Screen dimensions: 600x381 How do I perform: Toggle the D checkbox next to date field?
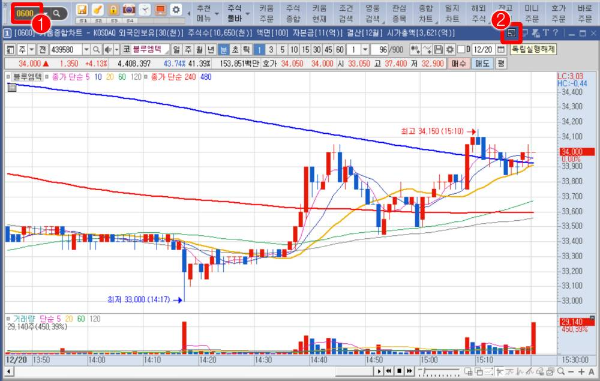tap(461, 49)
